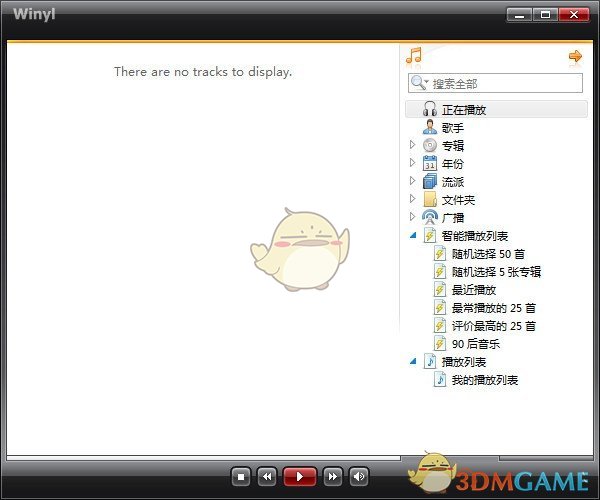Screen dimensions: 600x500
Task: Click the orange music note icon
Action: [415, 56]
